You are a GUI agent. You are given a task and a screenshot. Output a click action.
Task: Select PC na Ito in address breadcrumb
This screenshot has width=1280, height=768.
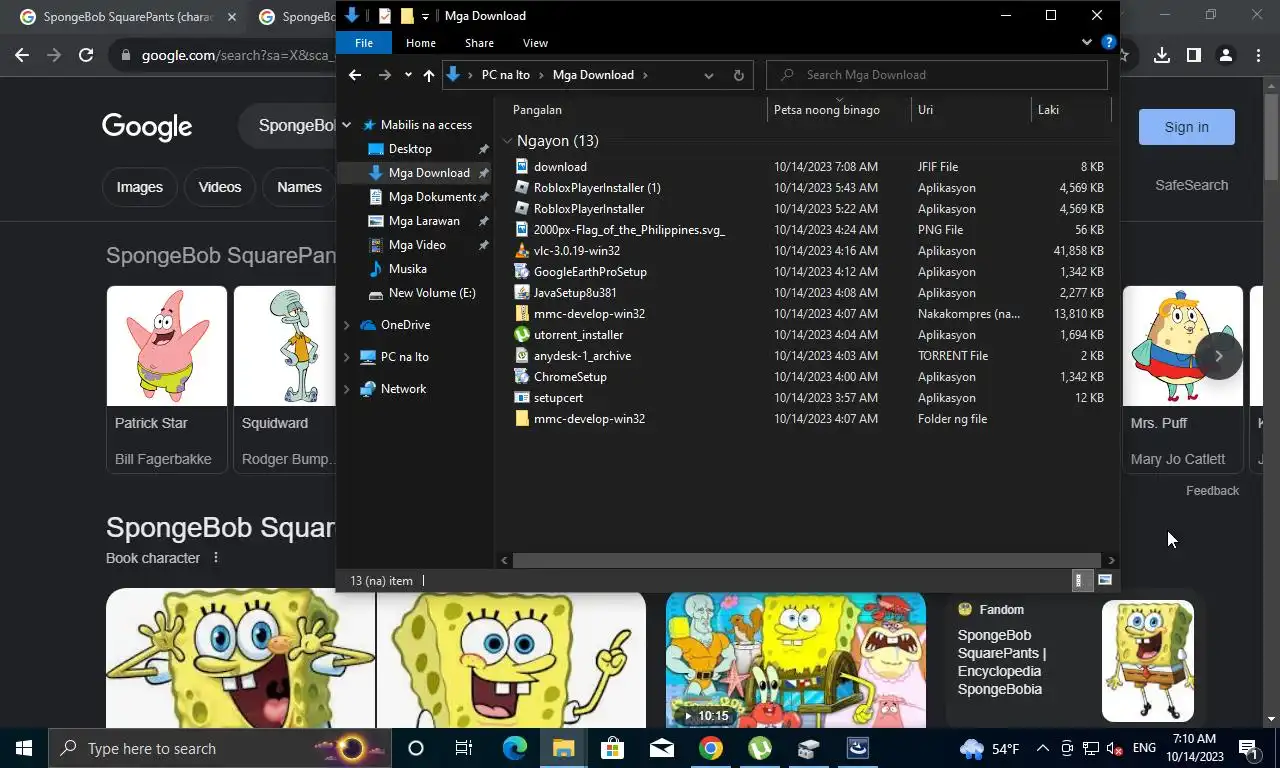(x=506, y=75)
